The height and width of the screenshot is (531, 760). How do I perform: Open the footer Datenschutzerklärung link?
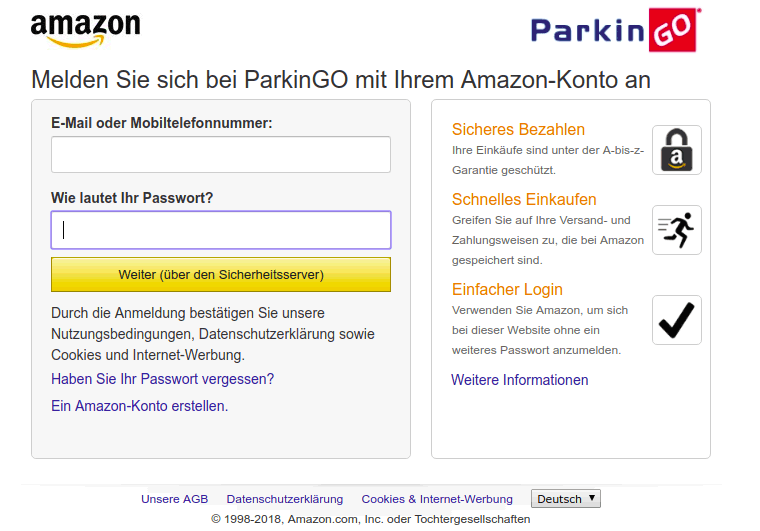(x=284, y=499)
